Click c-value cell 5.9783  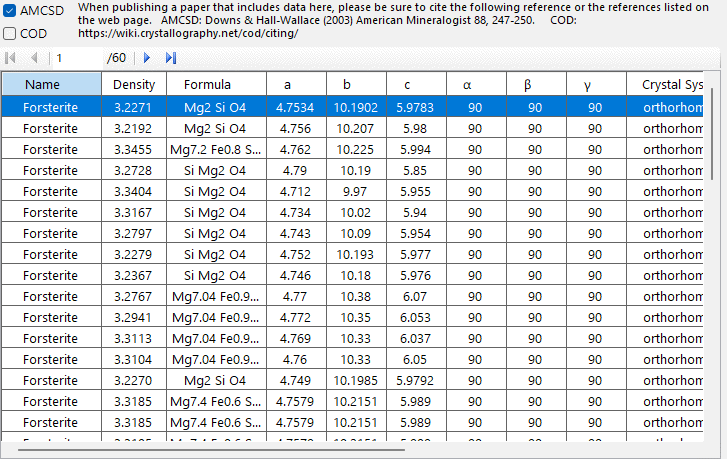[415, 108]
